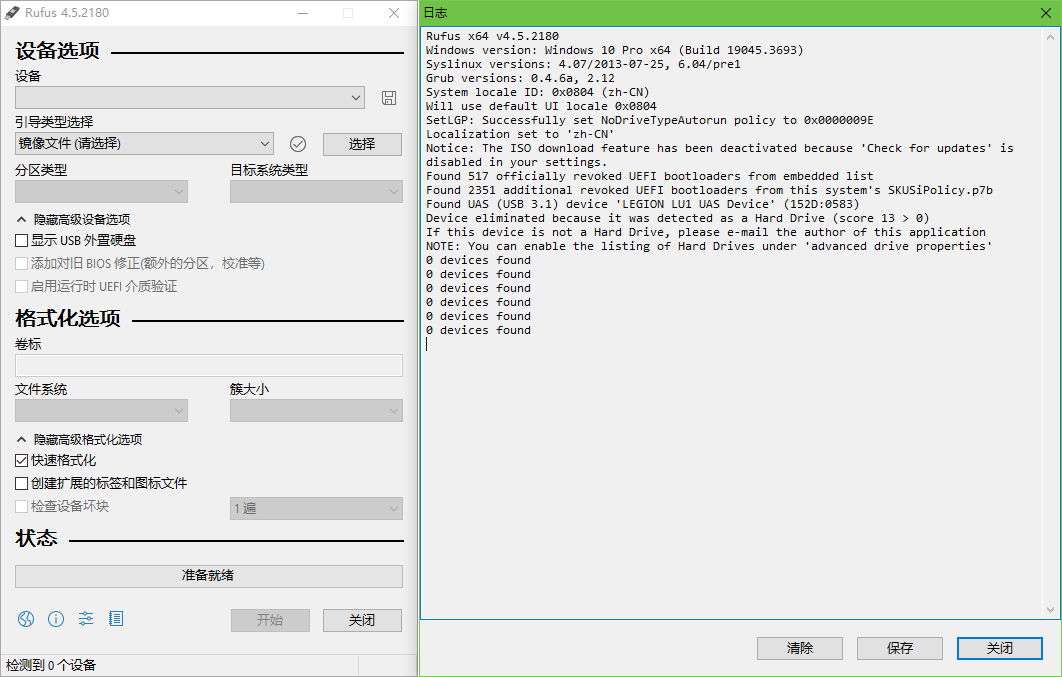The width and height of the screenshot is (1062, 677).
Task: Click the save device image disk icon
Action: (x=389, y=97)
